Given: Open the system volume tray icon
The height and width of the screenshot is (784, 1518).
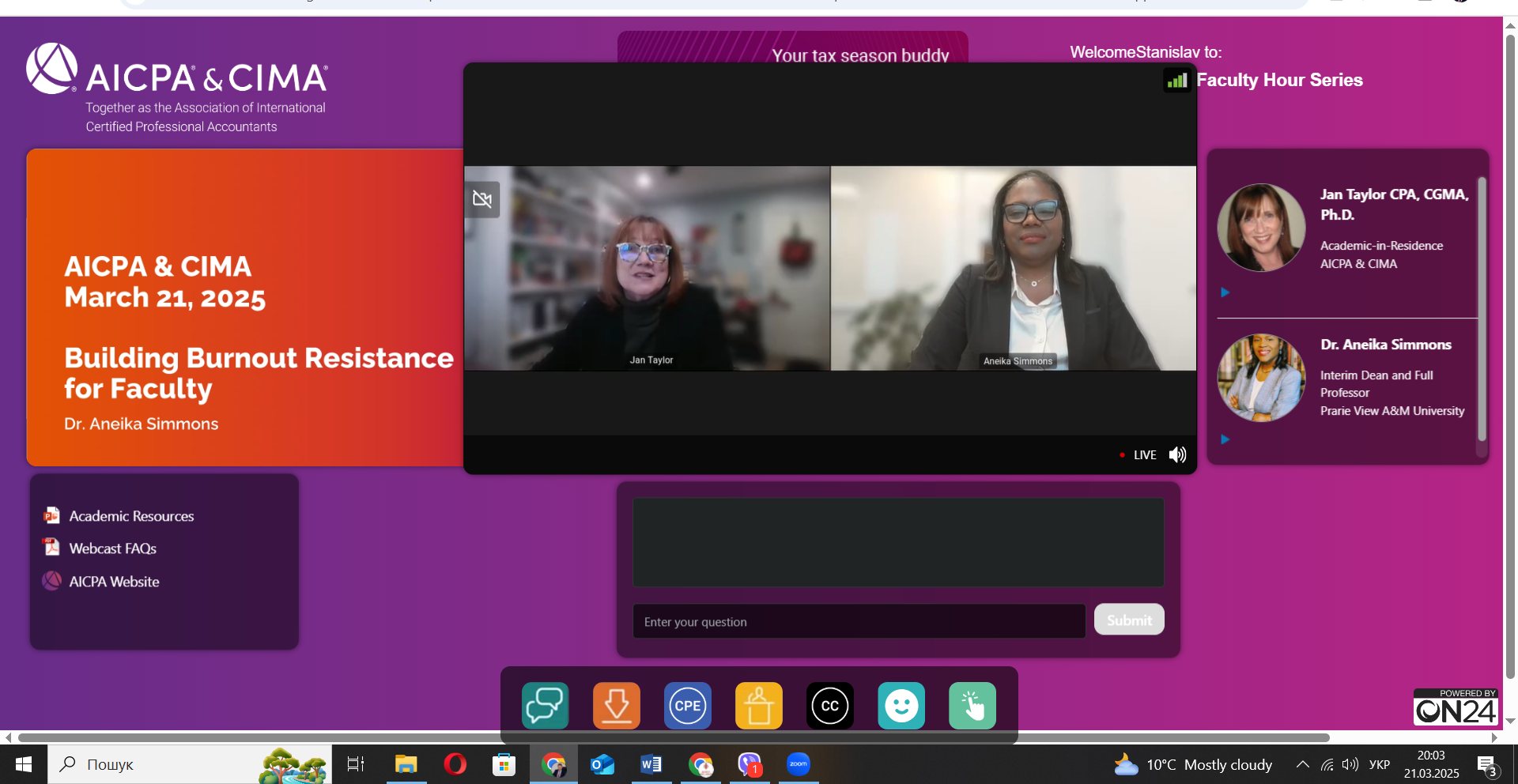Looking at the screenshot, I should (x=1350, y=764).
